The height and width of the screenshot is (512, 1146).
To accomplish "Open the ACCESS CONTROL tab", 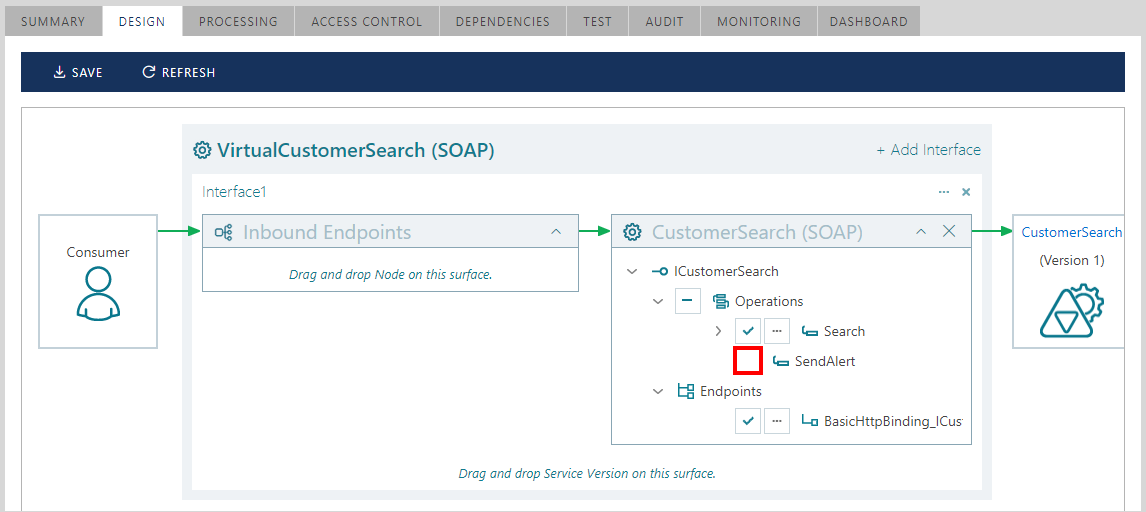I will point(367,21).
